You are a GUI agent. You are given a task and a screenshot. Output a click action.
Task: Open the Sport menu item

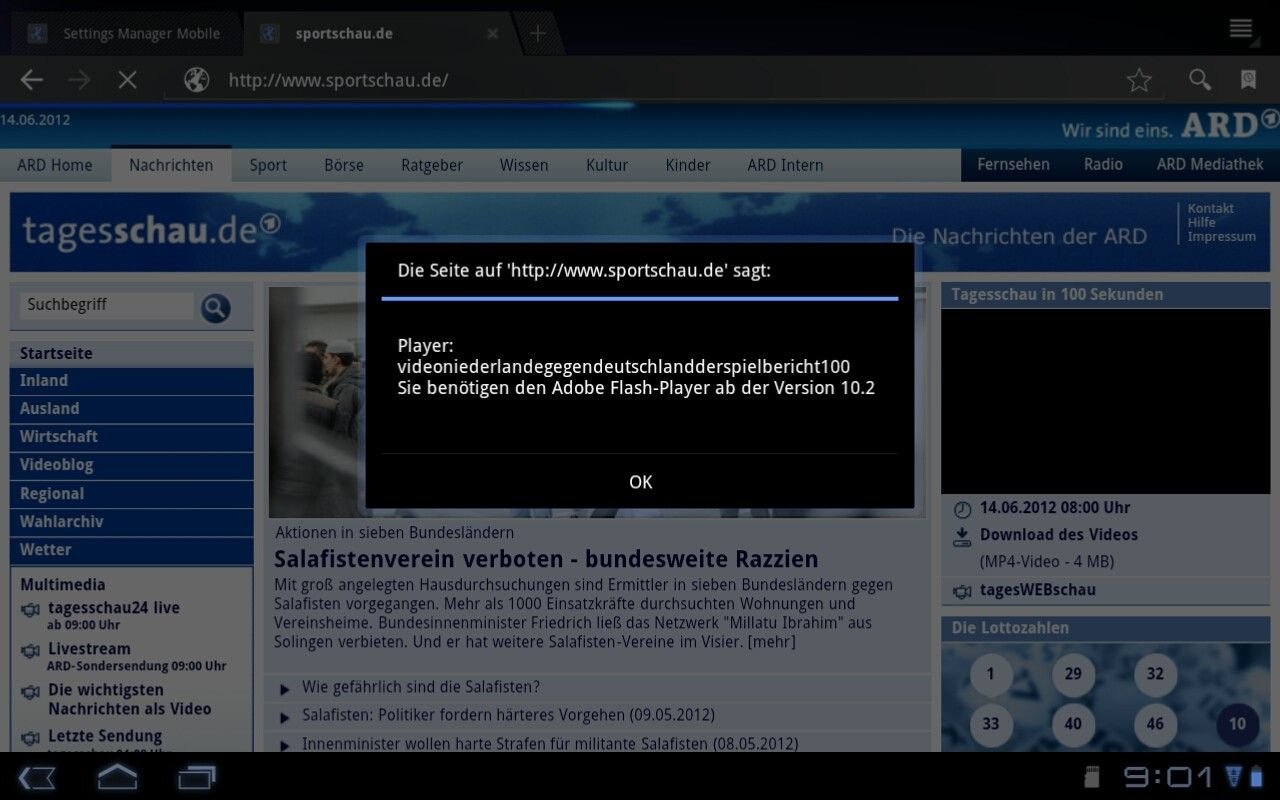[268, 165]
